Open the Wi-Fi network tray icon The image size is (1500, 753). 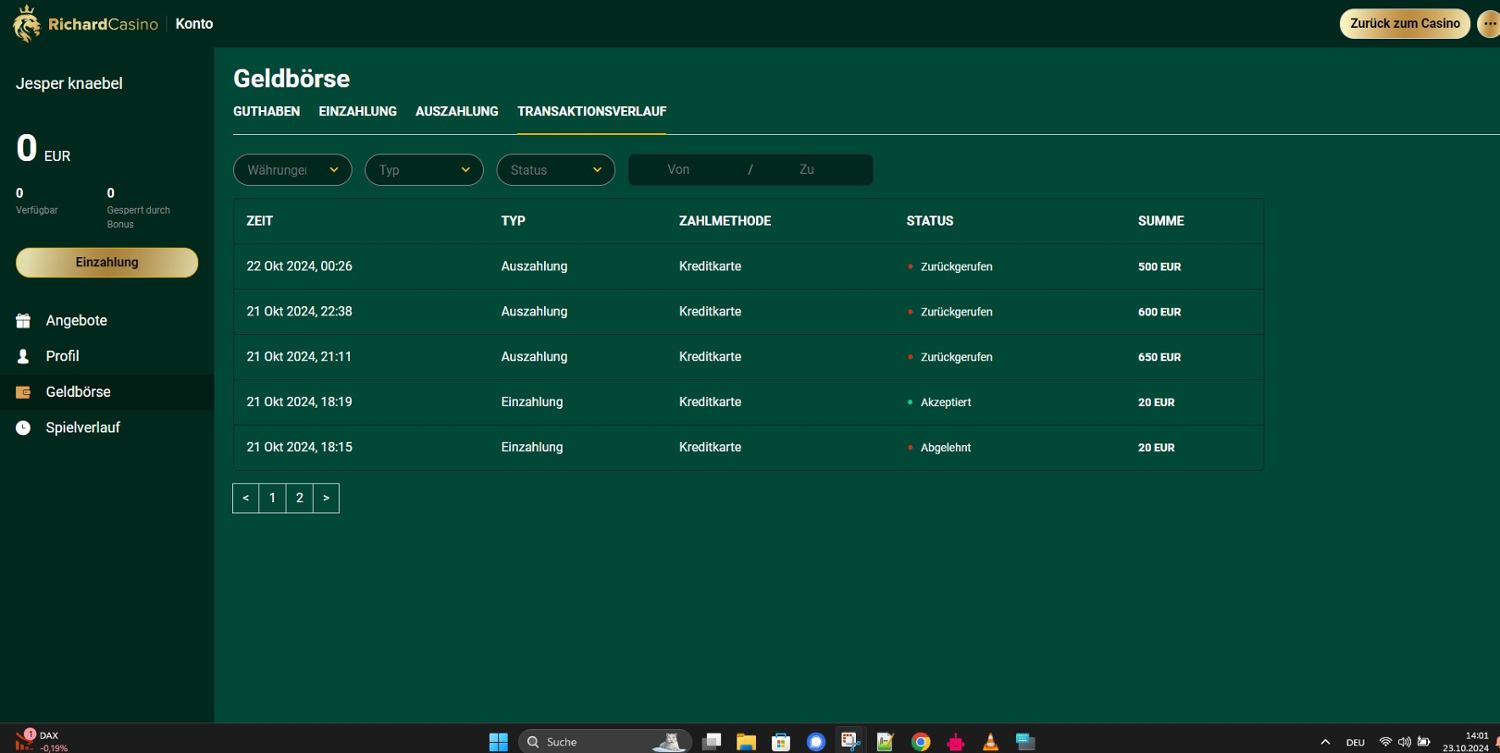point(1385,742)
